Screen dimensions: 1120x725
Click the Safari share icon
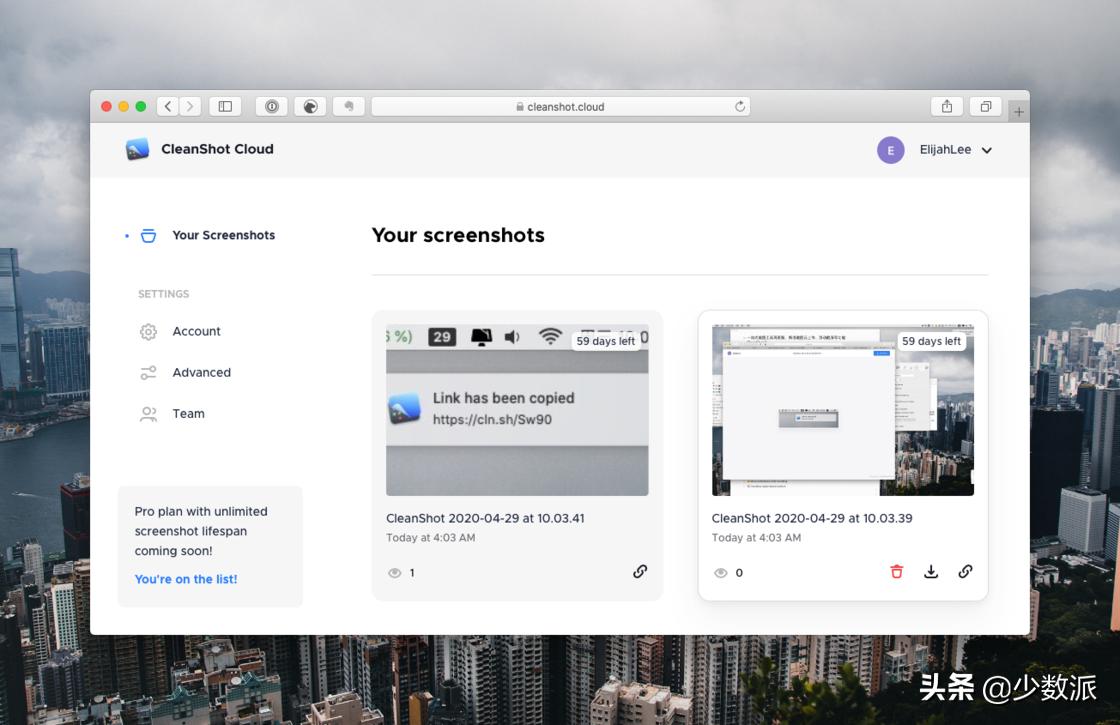[x=946, y=107]
